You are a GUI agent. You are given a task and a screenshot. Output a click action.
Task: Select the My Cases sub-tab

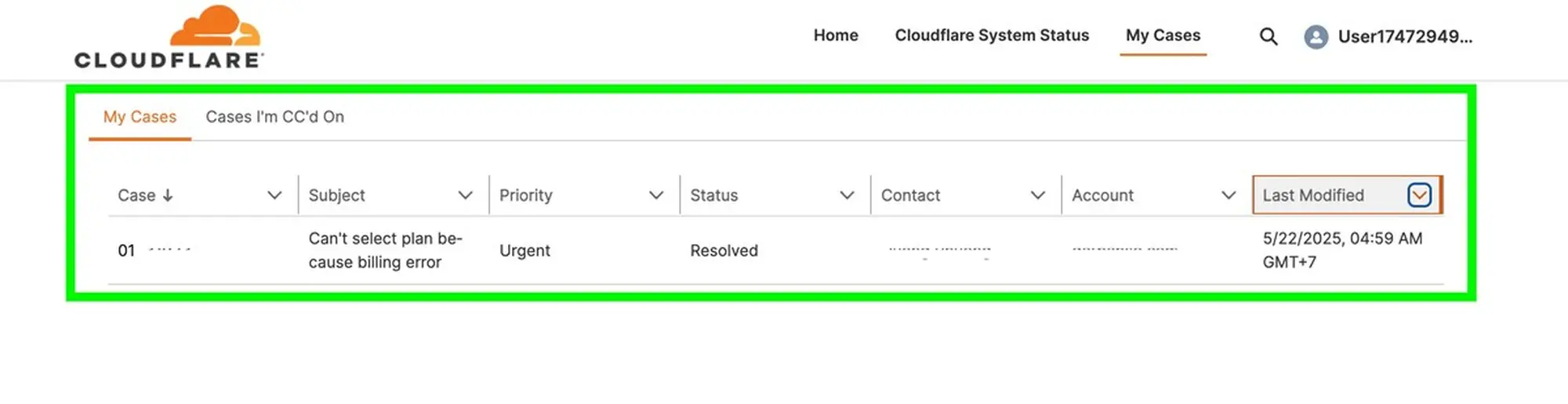point(140,117)
